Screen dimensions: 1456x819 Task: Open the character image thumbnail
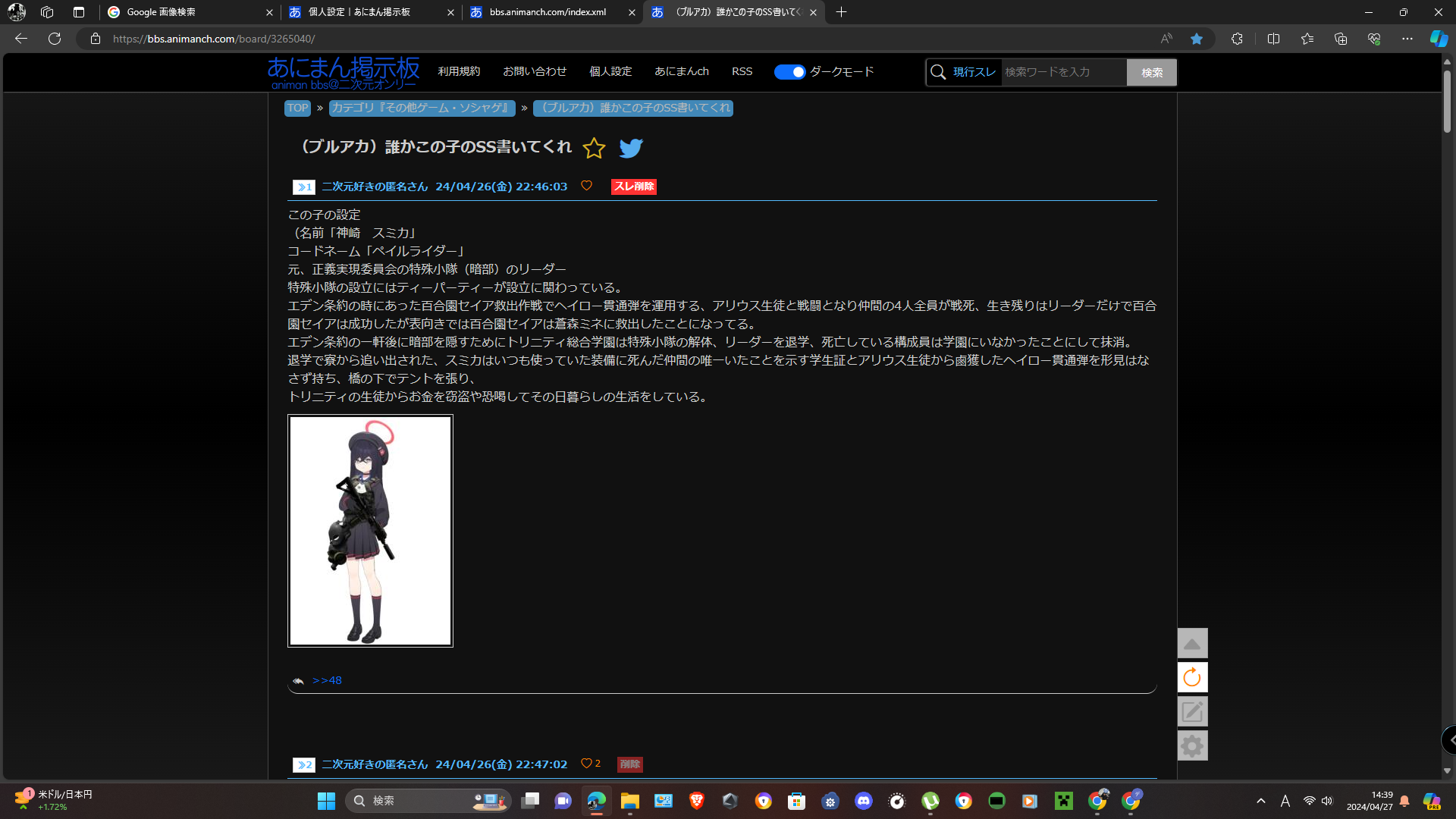pos(370,531)
